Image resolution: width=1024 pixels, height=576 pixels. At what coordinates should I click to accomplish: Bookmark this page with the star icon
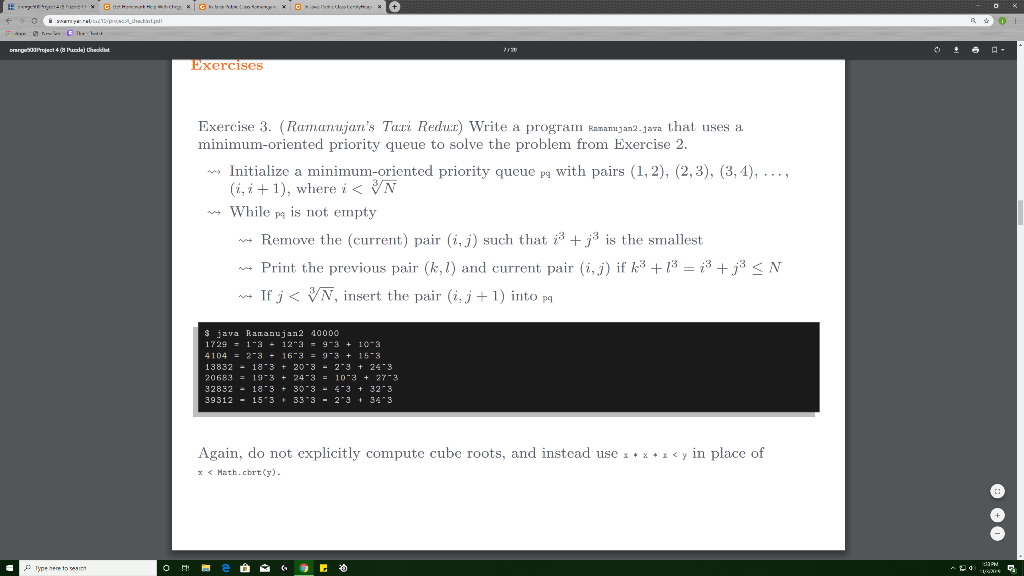point(986,21)
